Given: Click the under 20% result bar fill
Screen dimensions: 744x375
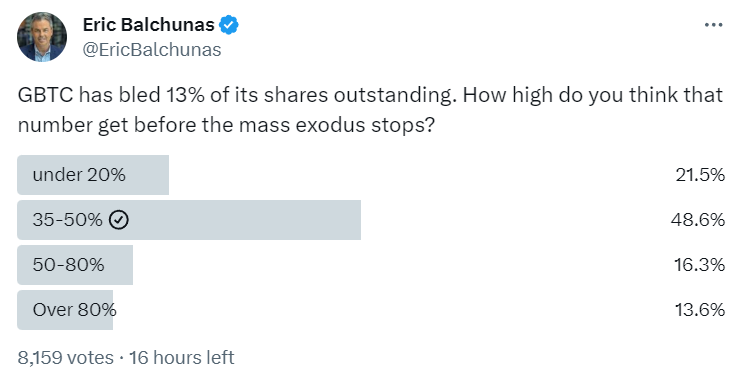Looking at the screenshot, I should tap(93, 175).
